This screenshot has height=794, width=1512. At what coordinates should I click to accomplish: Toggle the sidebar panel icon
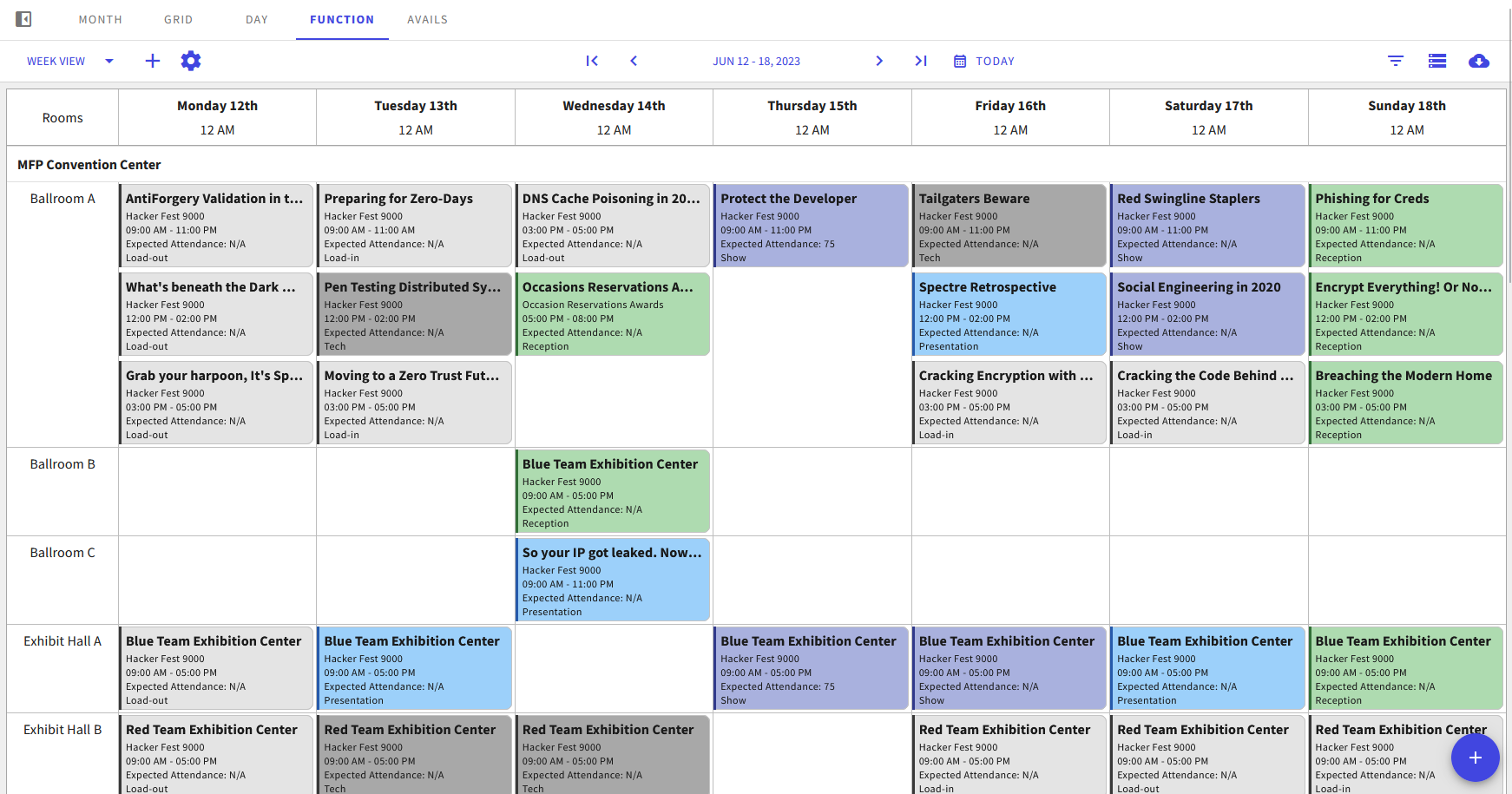coord(24,19)
